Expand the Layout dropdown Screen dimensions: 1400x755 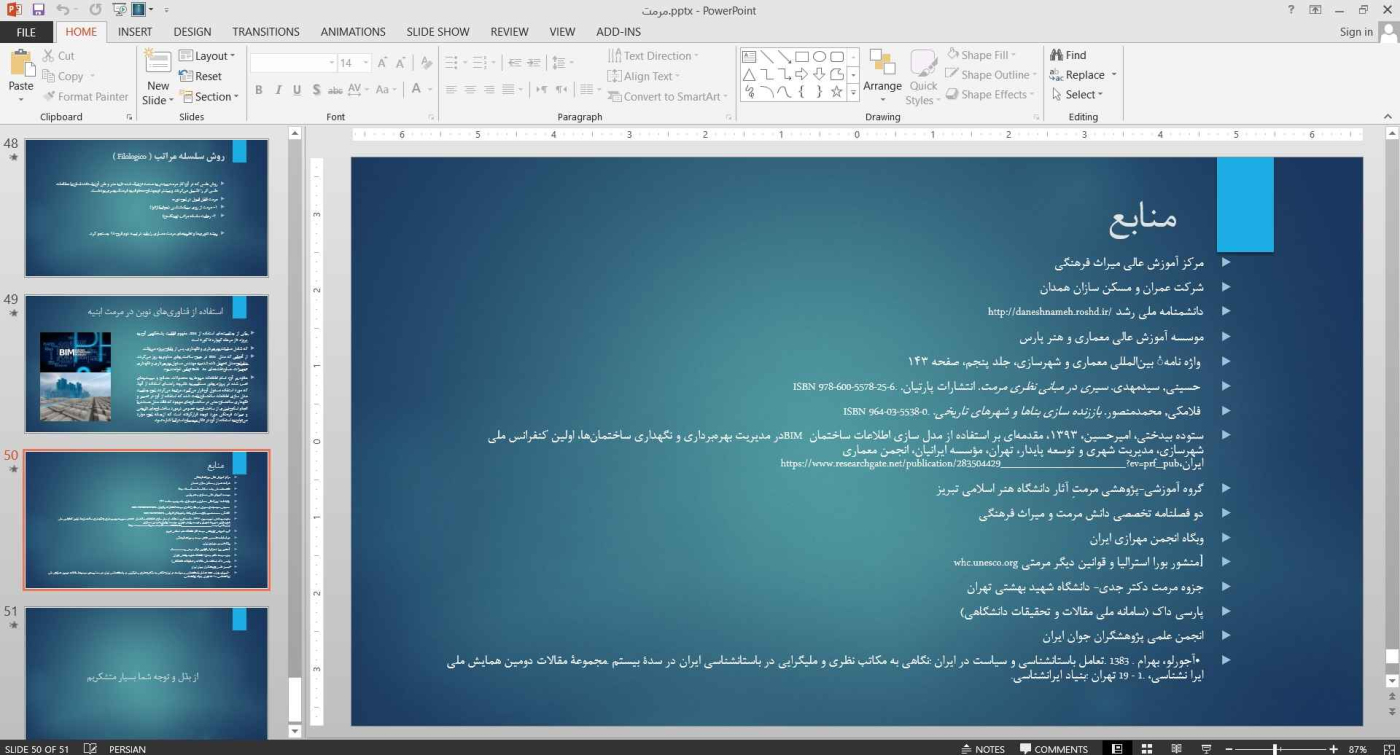[207, 56]
